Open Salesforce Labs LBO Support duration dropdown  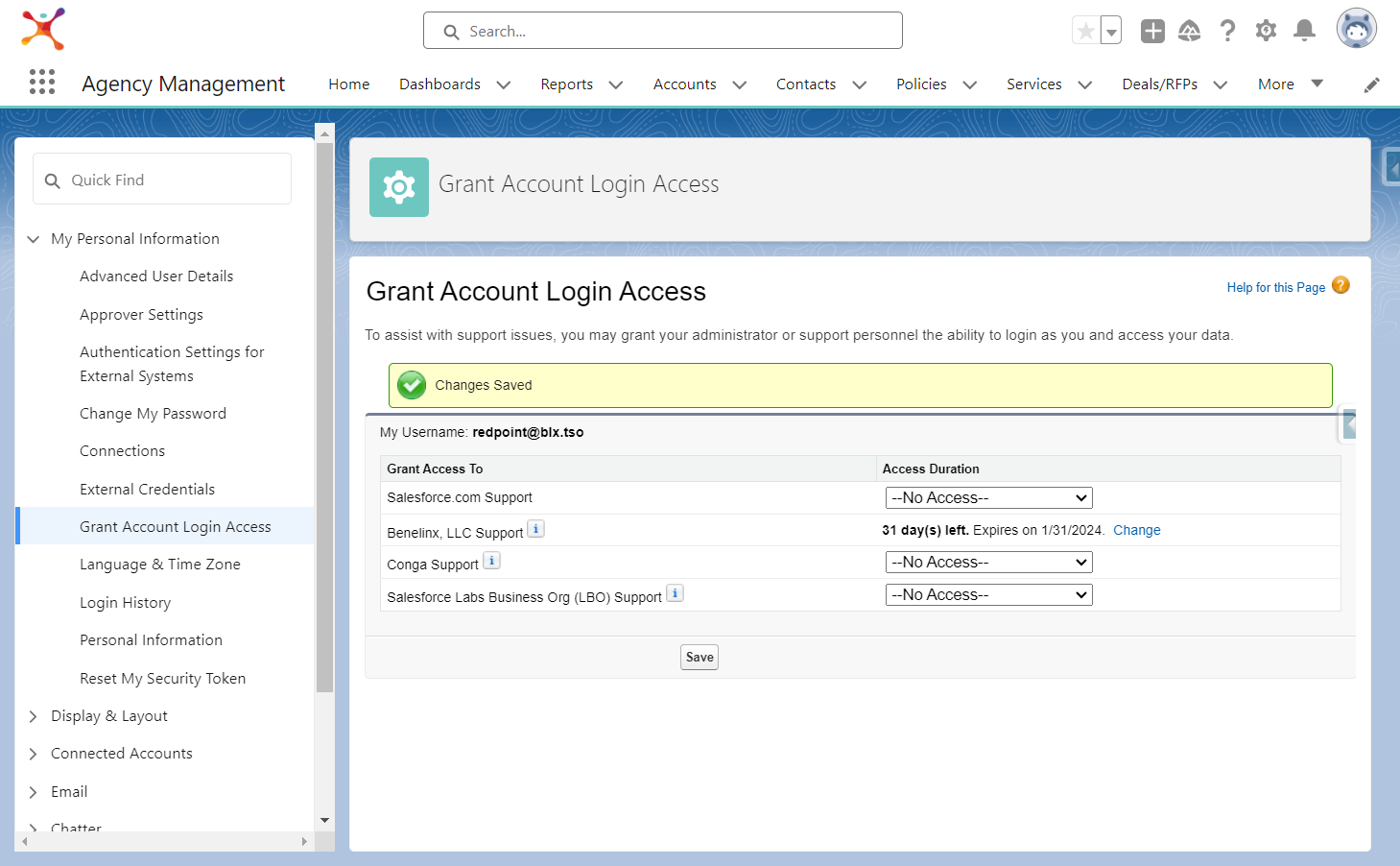point(988,594)
